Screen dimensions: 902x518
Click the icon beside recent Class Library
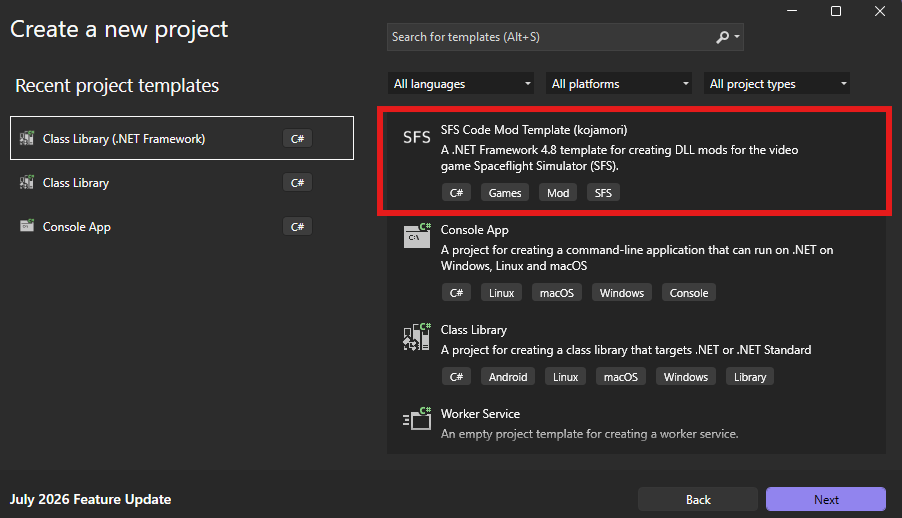click(26, 182)
